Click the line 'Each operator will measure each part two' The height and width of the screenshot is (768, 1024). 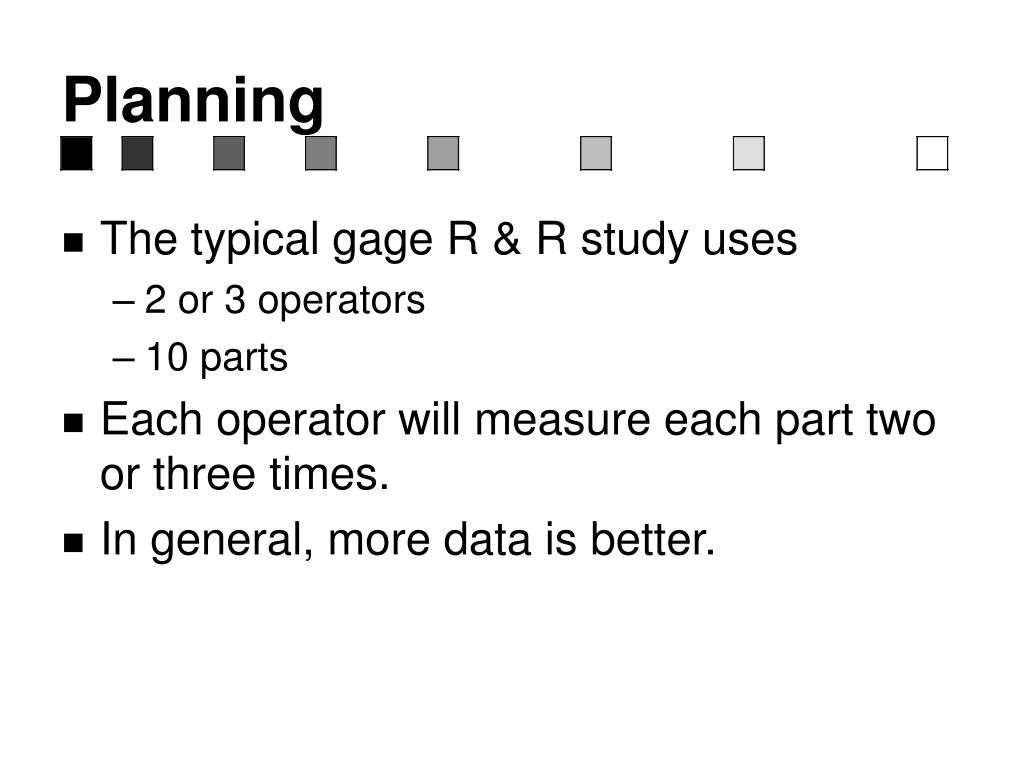(x=518, y=421)
